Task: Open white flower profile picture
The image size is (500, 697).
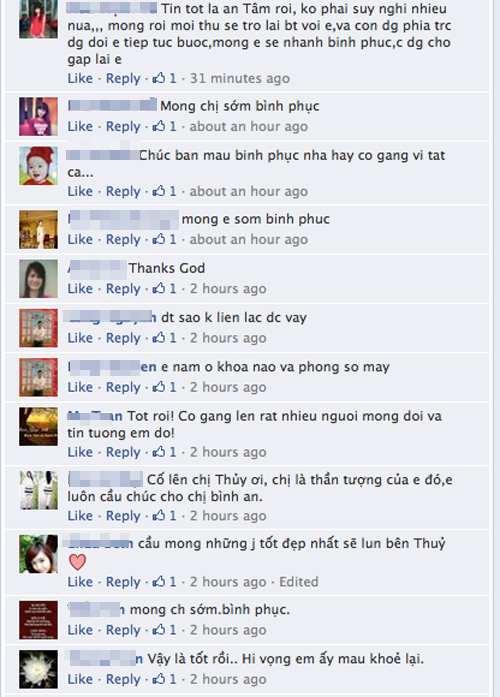Action: [x=38, y=669]
